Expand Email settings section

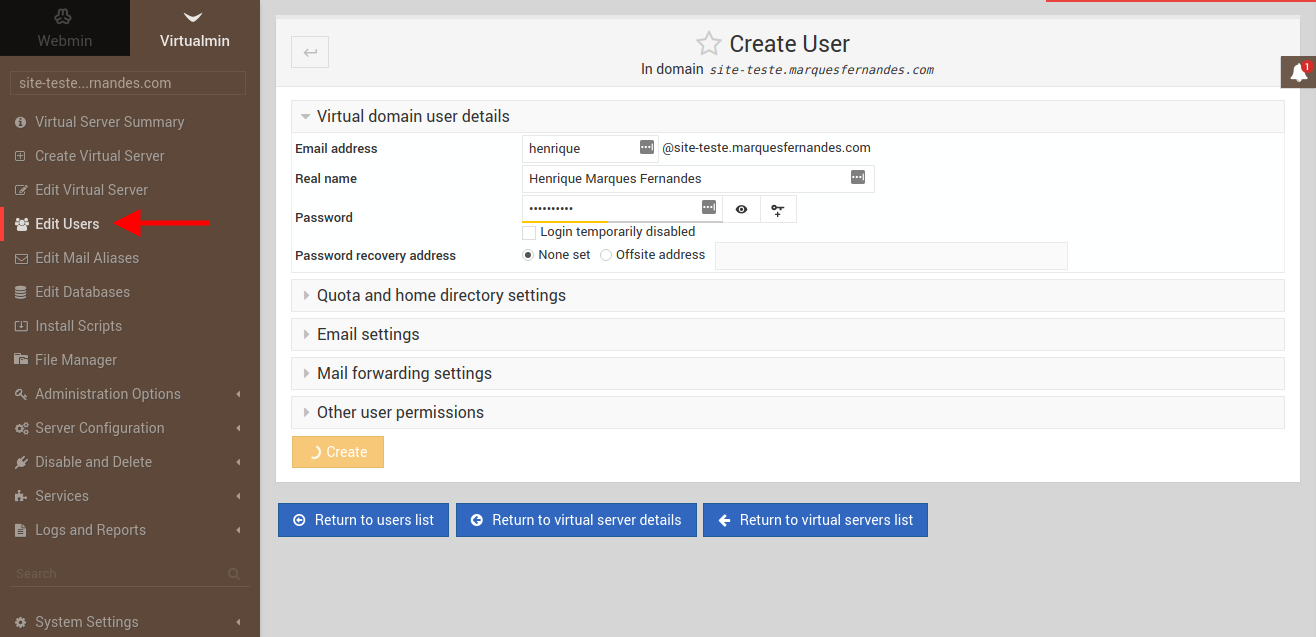click(x=787, y=334)
